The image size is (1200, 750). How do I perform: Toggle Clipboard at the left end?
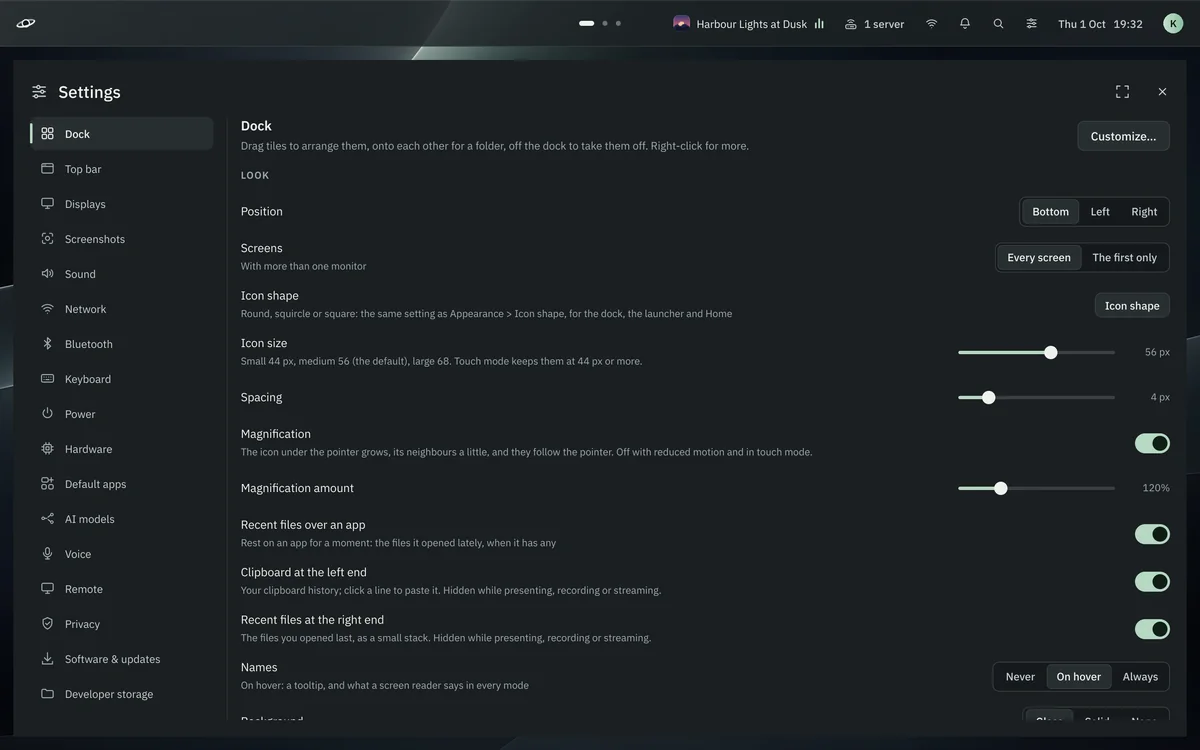pos(1152,581)
